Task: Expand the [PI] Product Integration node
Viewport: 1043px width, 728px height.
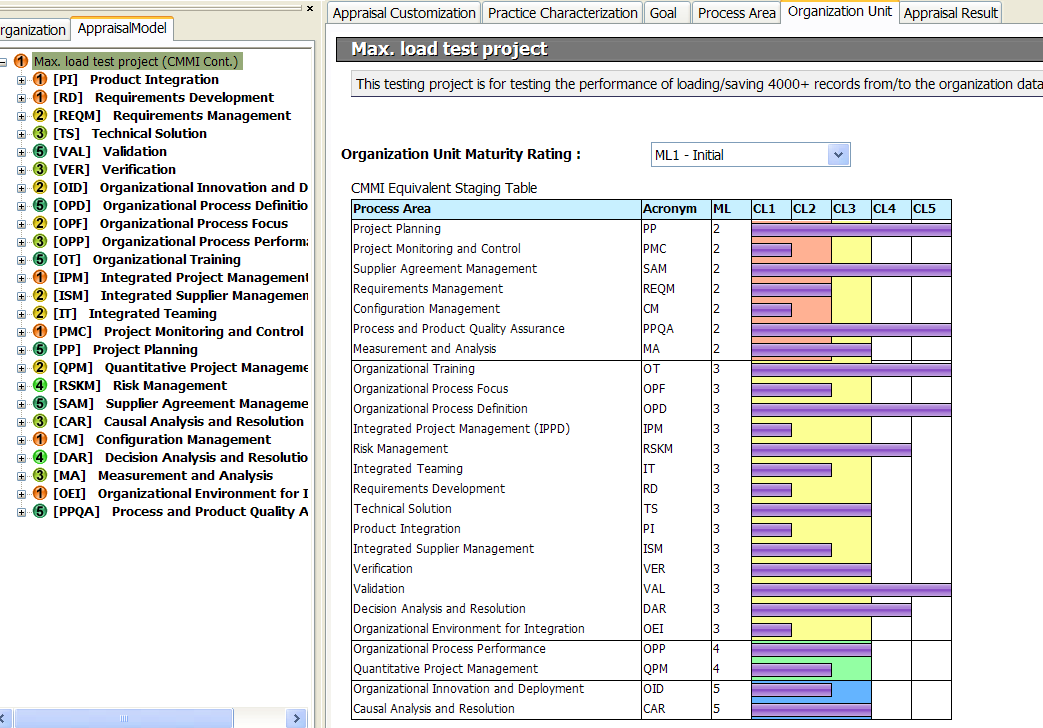Action: [x=21, y=80]
